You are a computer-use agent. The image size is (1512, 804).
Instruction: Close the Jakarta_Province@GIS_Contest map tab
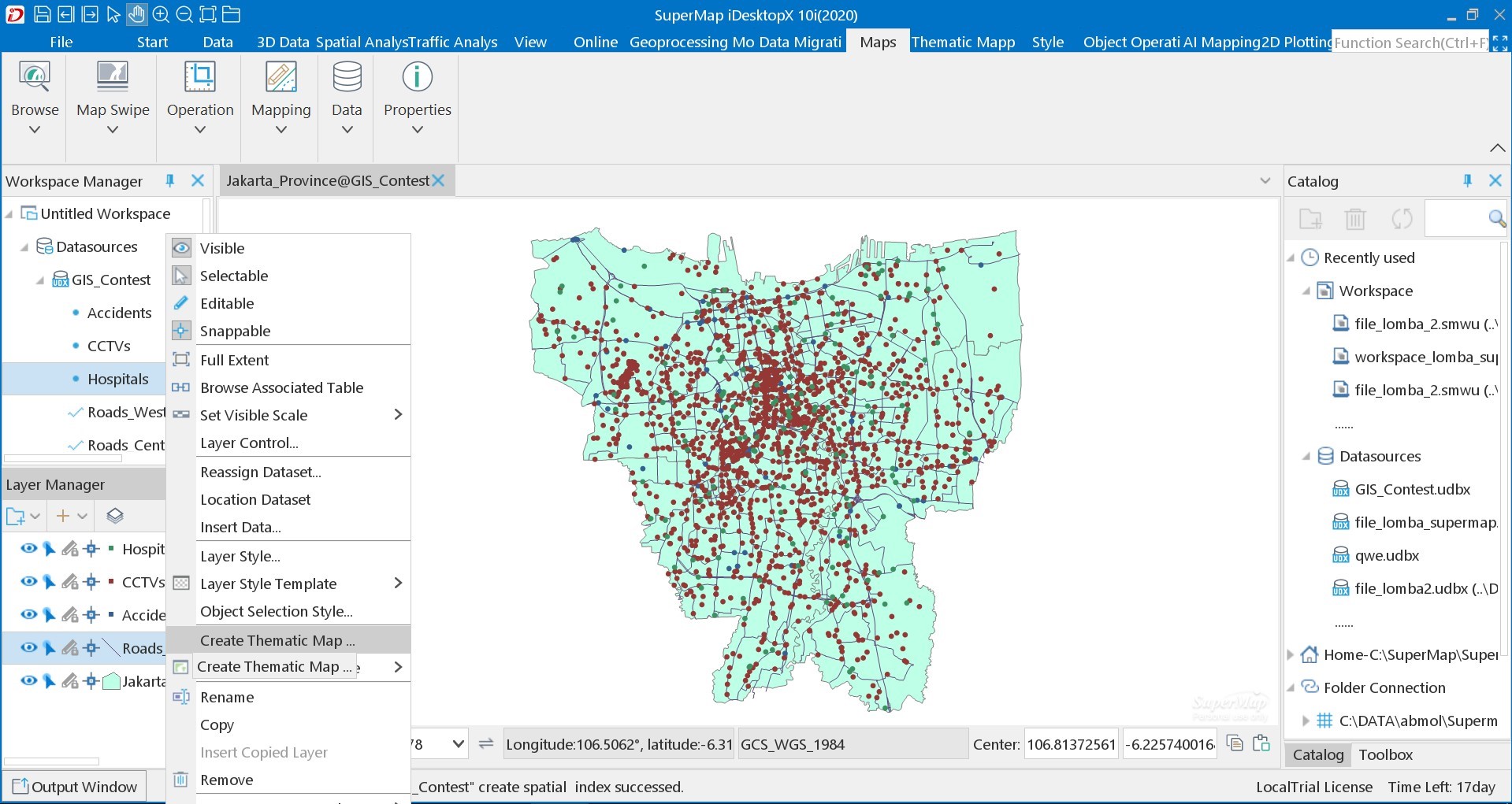coord(438,180)
